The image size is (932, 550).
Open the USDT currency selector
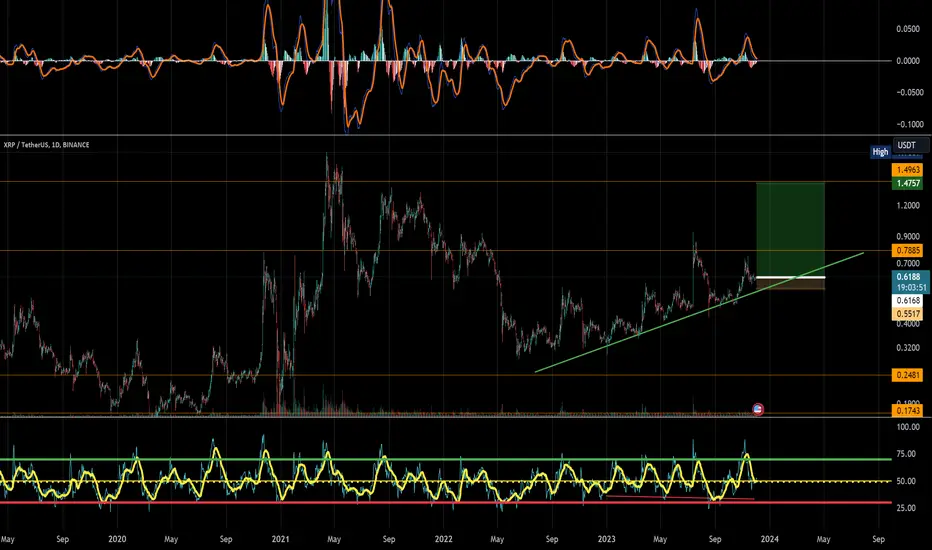(x=910, y=145)
